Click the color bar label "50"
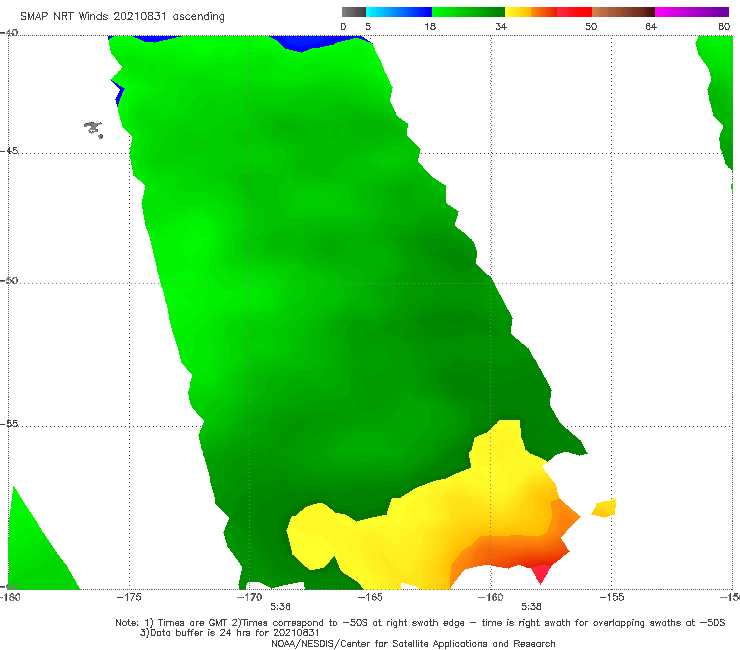Screen dimensions: 740x650 (591, 26)
